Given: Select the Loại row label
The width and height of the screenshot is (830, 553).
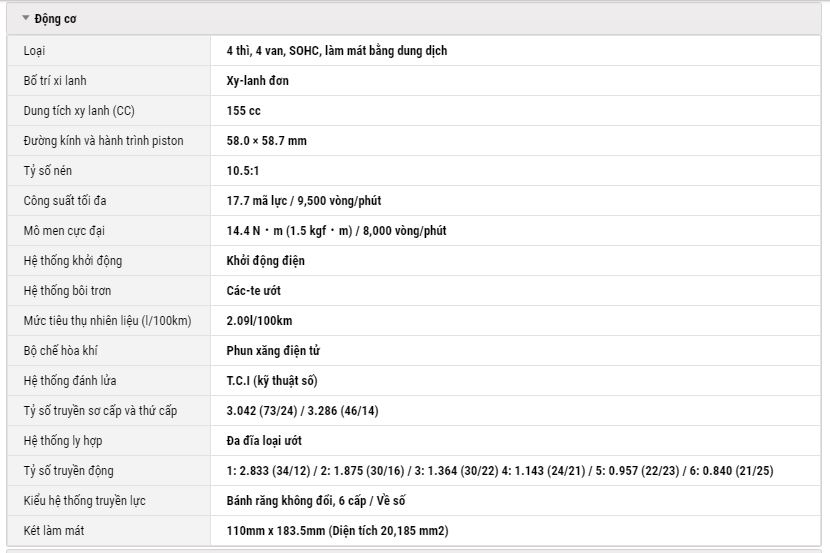Looking at the screenshot, I should coord(34,51).
